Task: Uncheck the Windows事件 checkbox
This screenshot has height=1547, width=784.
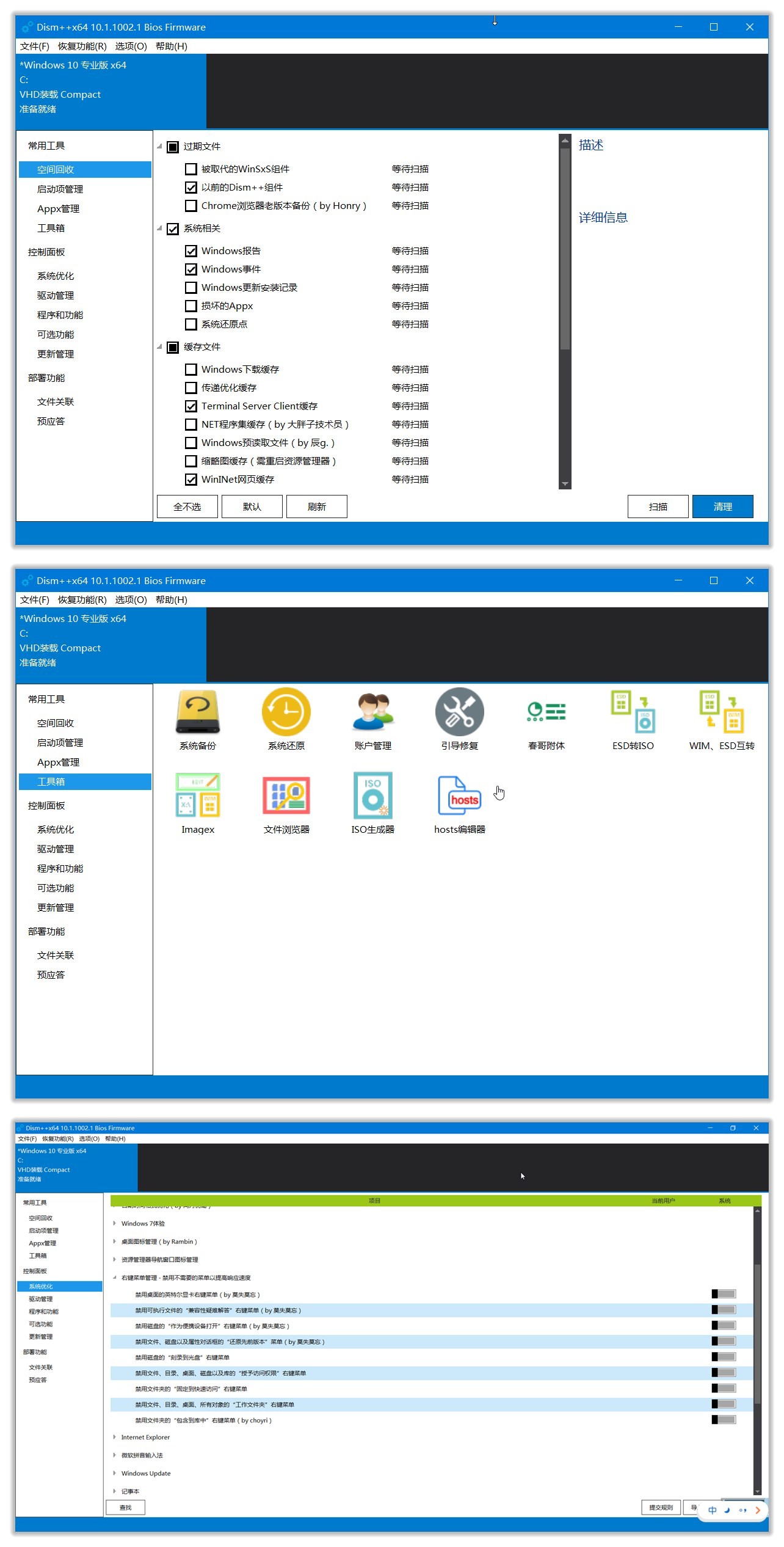Action: 191,269
